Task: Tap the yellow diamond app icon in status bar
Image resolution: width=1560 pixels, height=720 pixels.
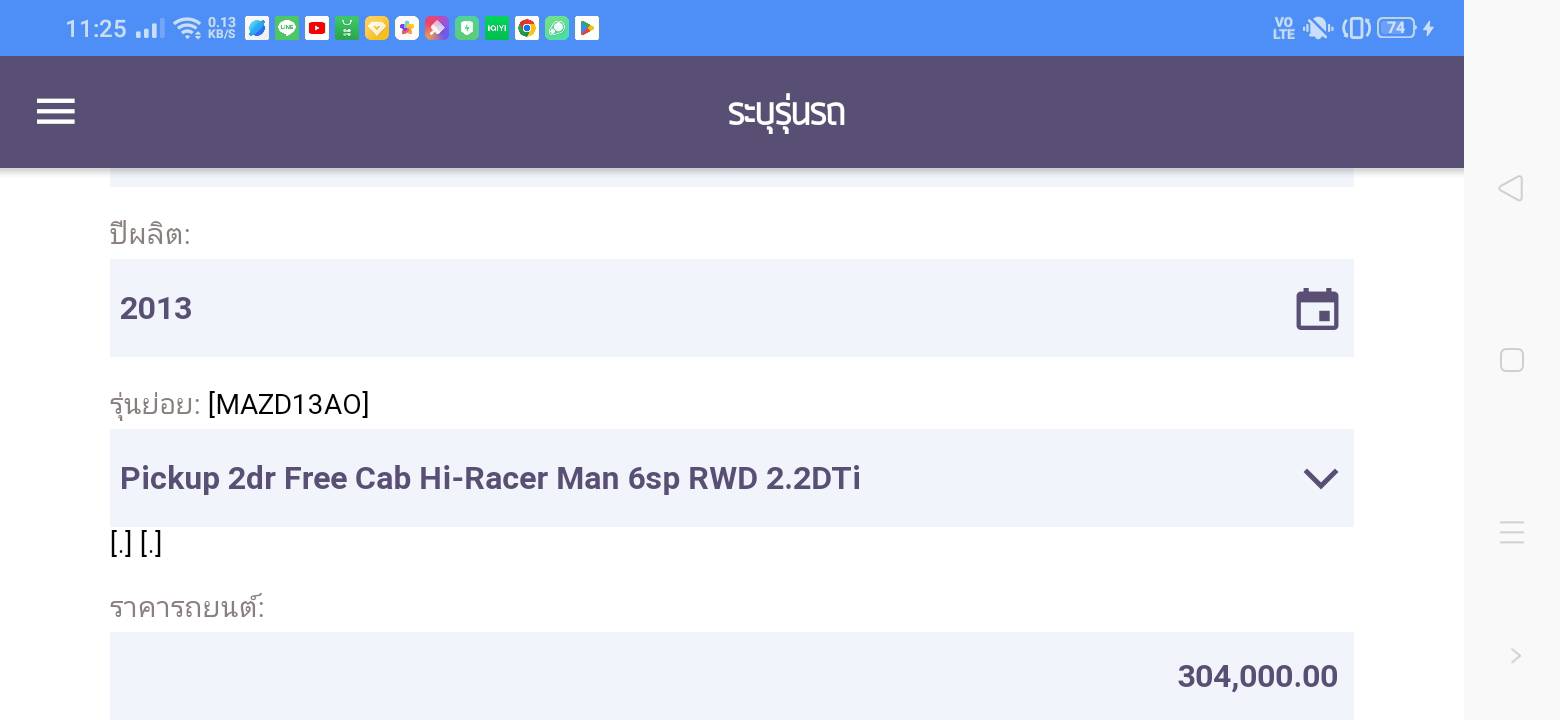Action: 377,28
